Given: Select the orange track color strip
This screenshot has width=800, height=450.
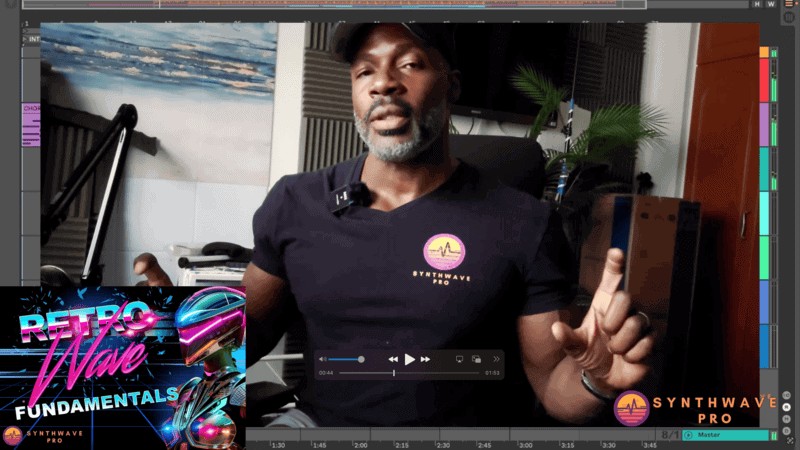Looking at the screenshot, I should click(764, 52).
